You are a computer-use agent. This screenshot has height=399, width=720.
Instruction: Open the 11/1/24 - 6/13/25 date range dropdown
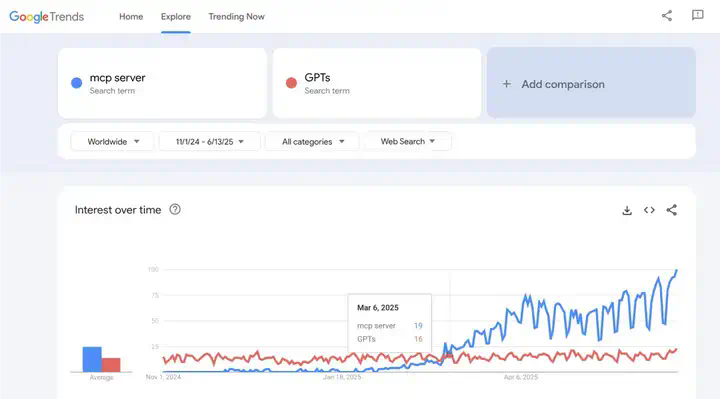tap(209, 141)
